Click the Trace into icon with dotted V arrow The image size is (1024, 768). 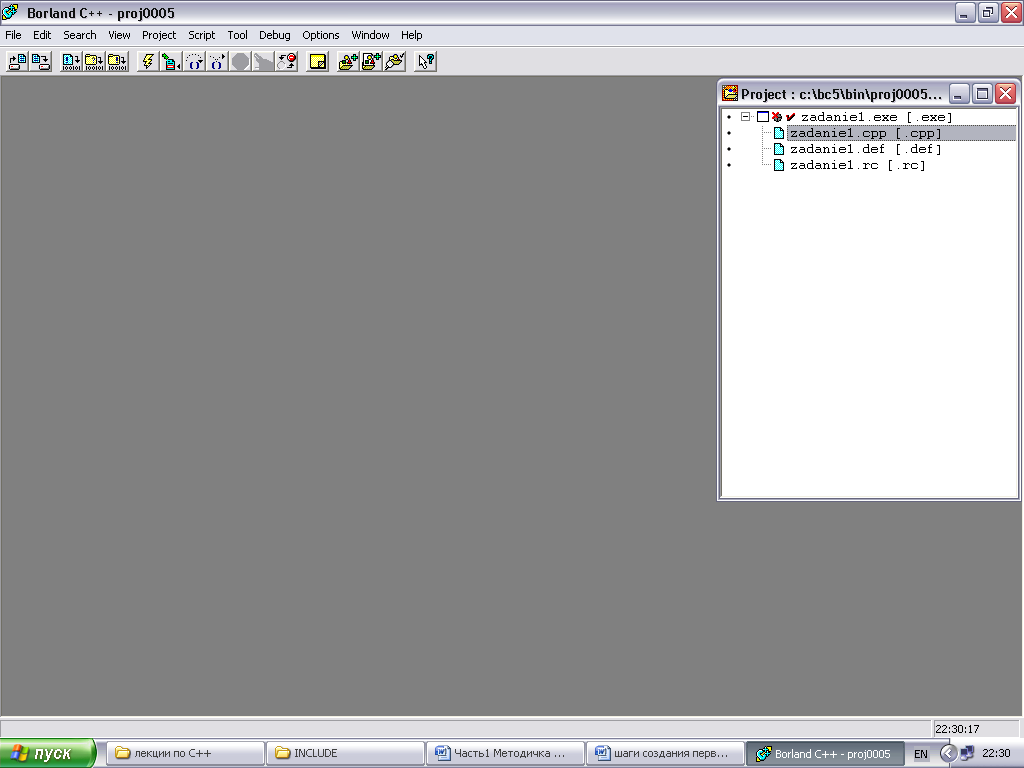point(217,61)
